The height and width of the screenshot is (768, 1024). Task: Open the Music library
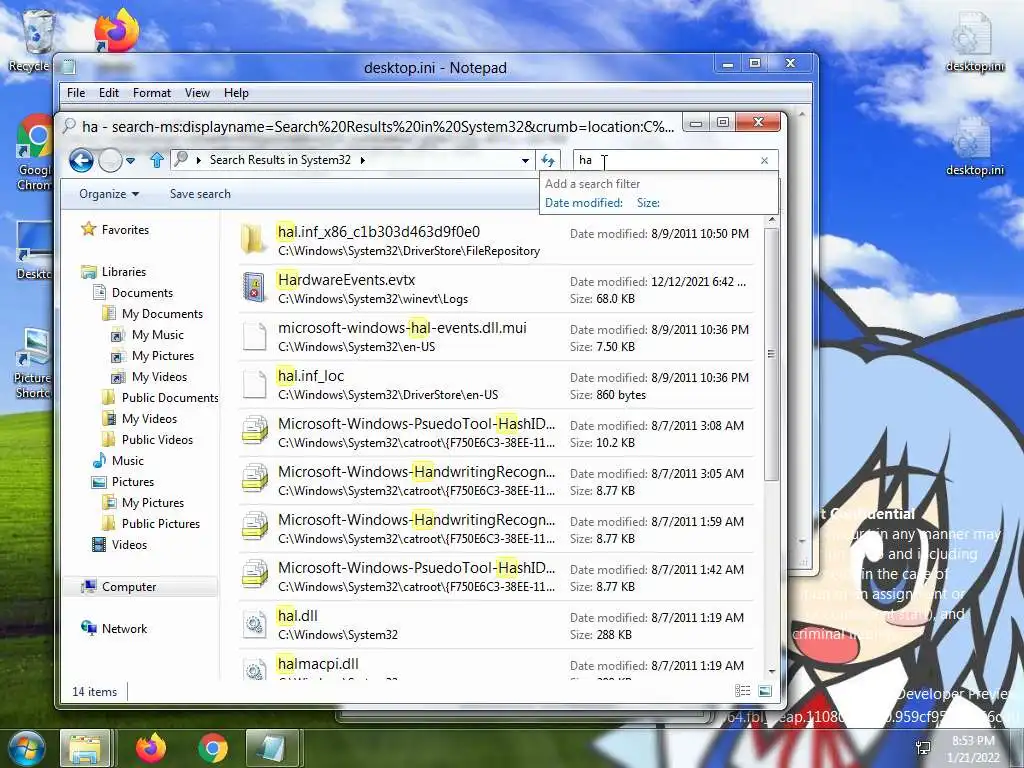coord(118,460)
